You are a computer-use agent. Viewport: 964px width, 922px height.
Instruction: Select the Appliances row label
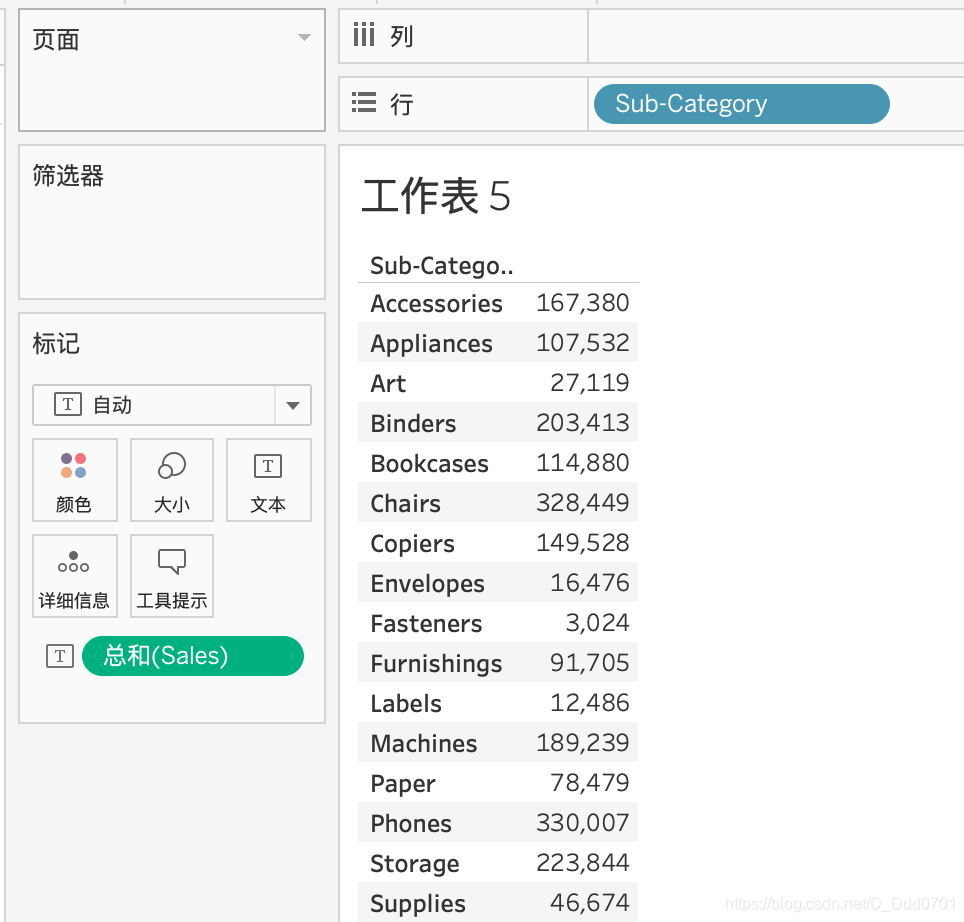431,344
